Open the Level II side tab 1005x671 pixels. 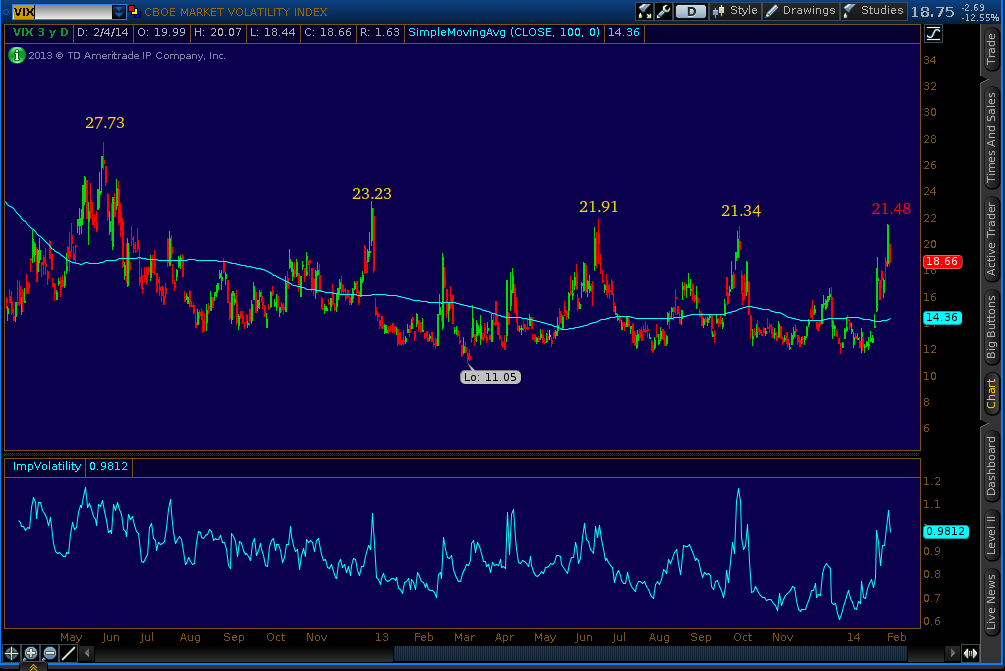[991, 535]
